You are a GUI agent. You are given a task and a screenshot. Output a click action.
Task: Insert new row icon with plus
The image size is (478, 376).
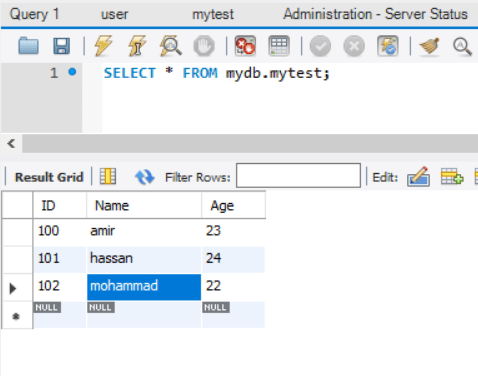tap(452, 176)
